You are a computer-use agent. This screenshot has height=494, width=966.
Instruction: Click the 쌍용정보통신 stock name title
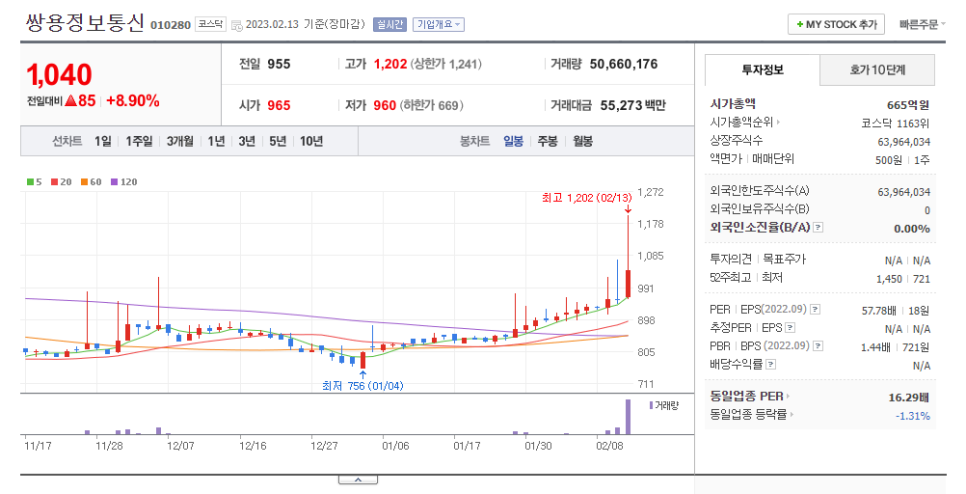pos(85,23)
